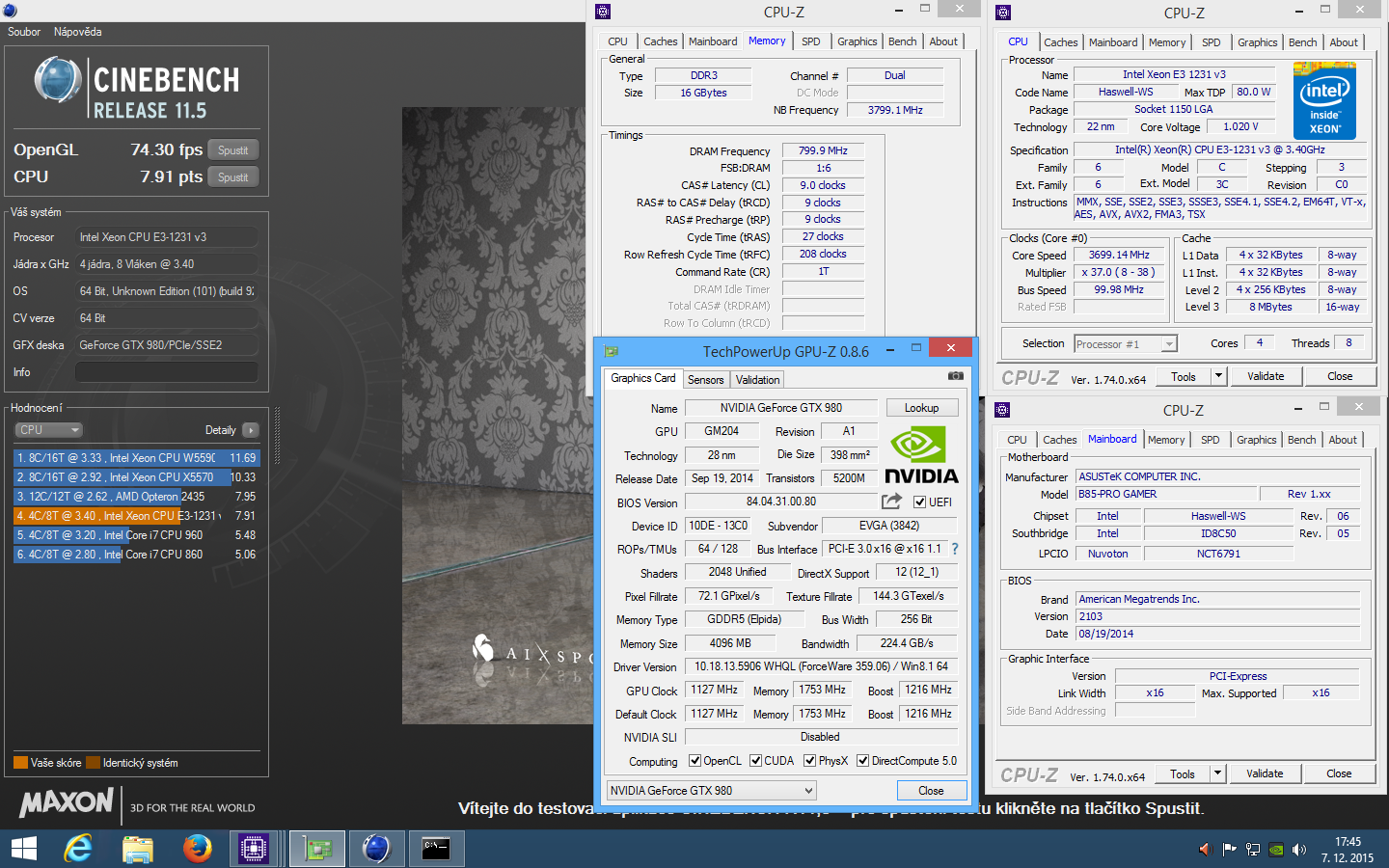Click the CPU-Z Memory window title icon
Image resolution: width=1389 pixels, height=868 pixels.
603,12
